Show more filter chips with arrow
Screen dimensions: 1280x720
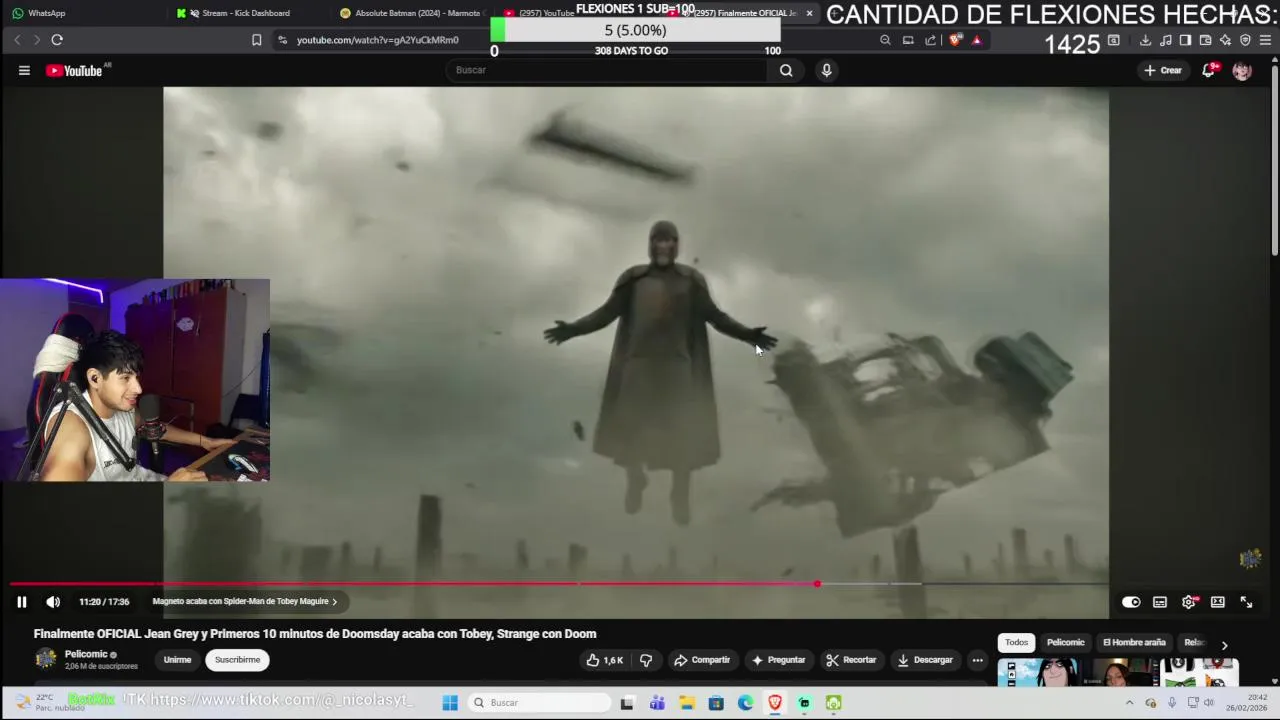[1224, 645]
